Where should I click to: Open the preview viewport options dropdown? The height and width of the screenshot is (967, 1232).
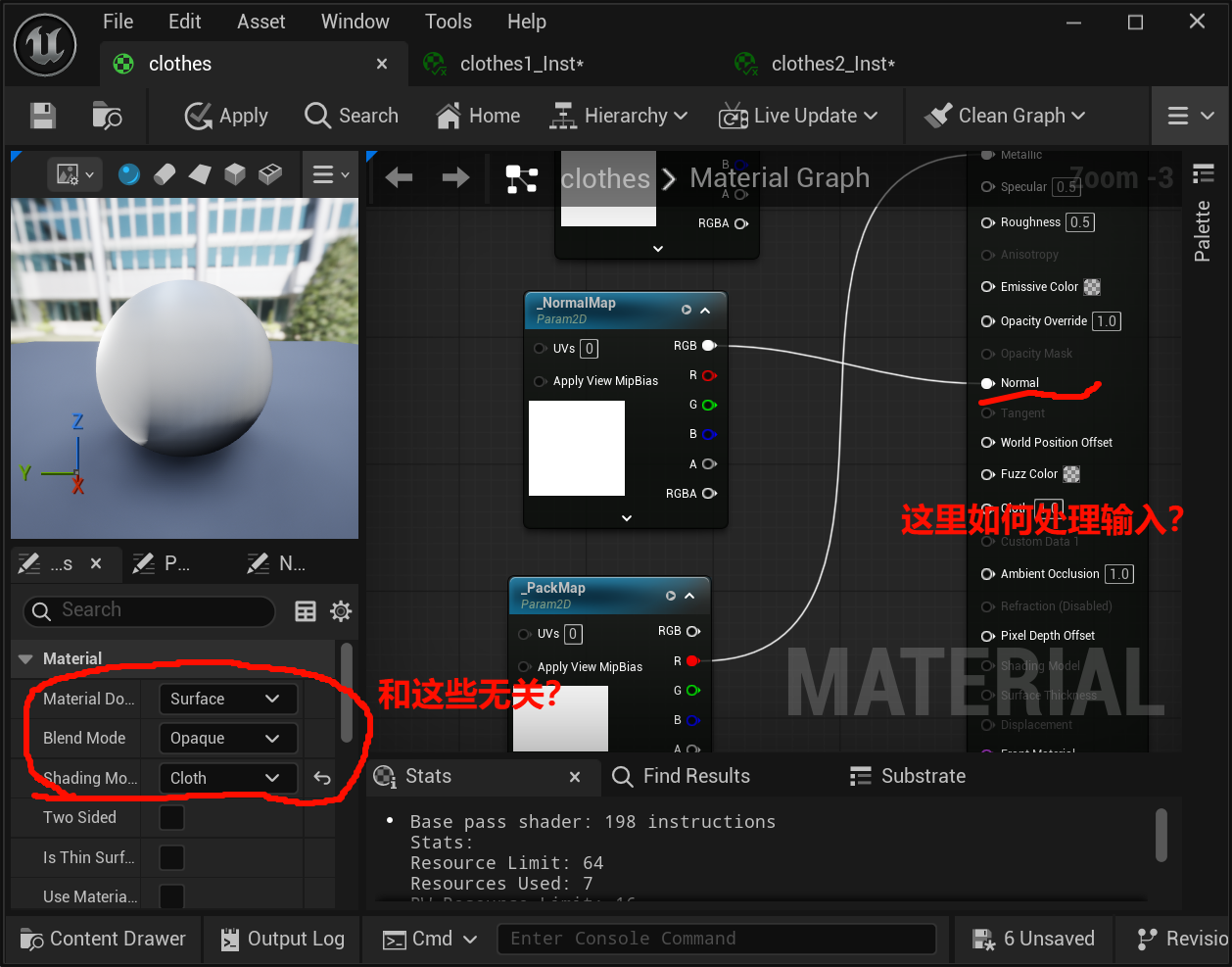coord(74,174)
